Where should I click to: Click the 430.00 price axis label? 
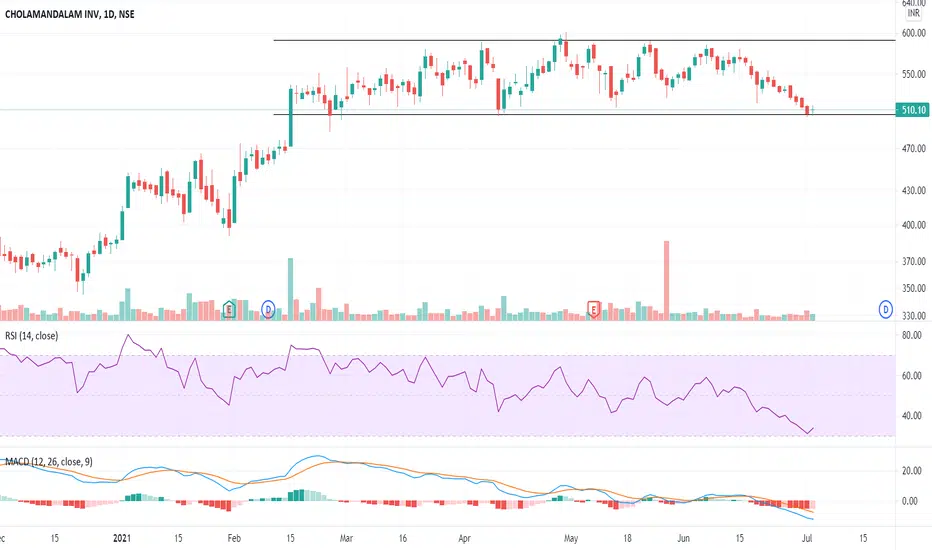[914, 191]
